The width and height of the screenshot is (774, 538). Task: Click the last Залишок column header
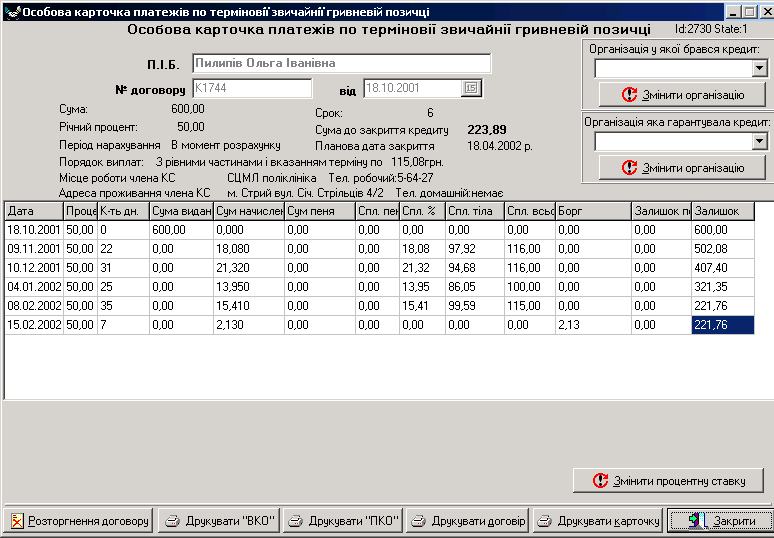(x=723, y=211)
